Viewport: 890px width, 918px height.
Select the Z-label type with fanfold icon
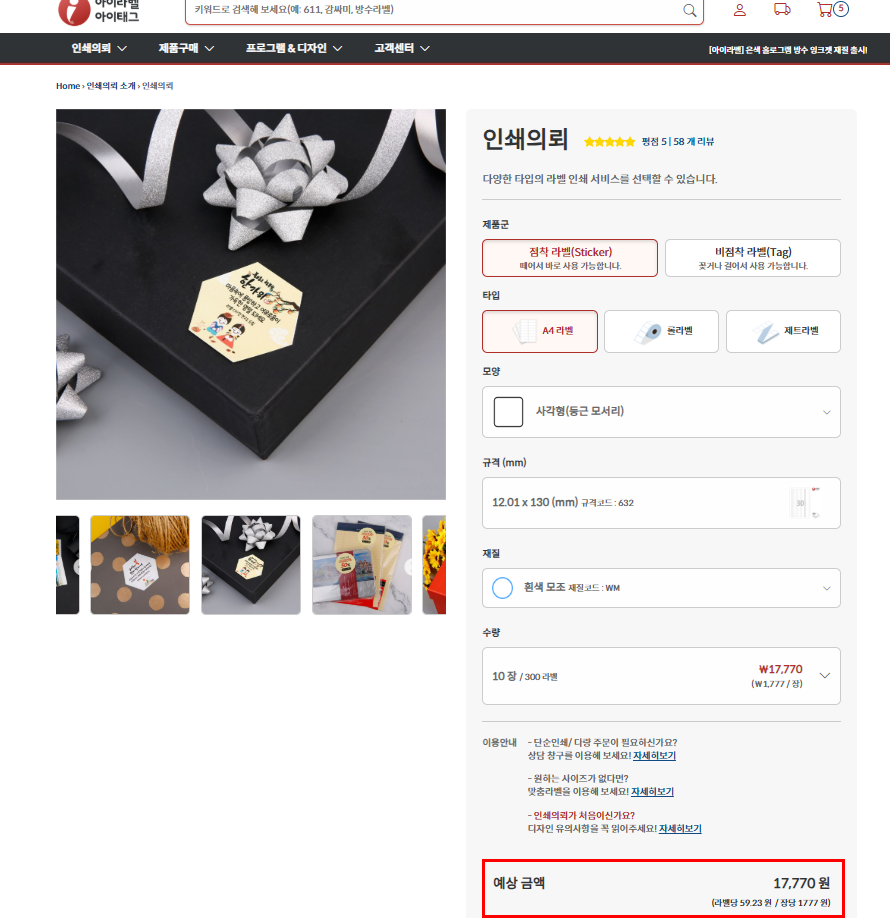[x=783, y=331]
